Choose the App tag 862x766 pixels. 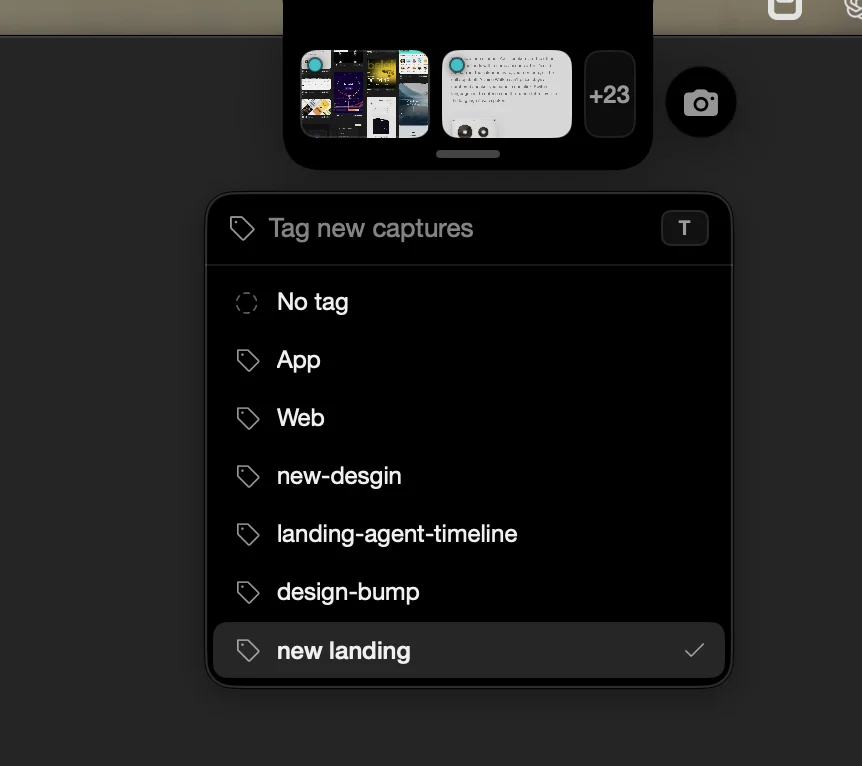tap(469, 360)
